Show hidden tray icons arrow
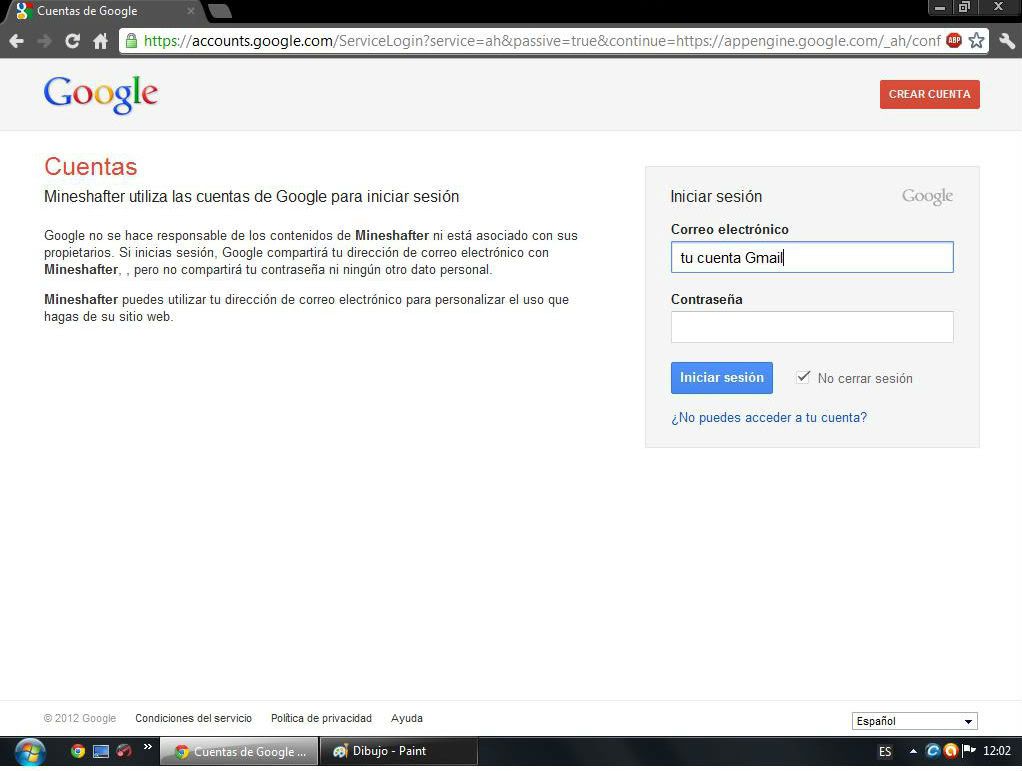1022x771 pixels. (x=913, y=751)
